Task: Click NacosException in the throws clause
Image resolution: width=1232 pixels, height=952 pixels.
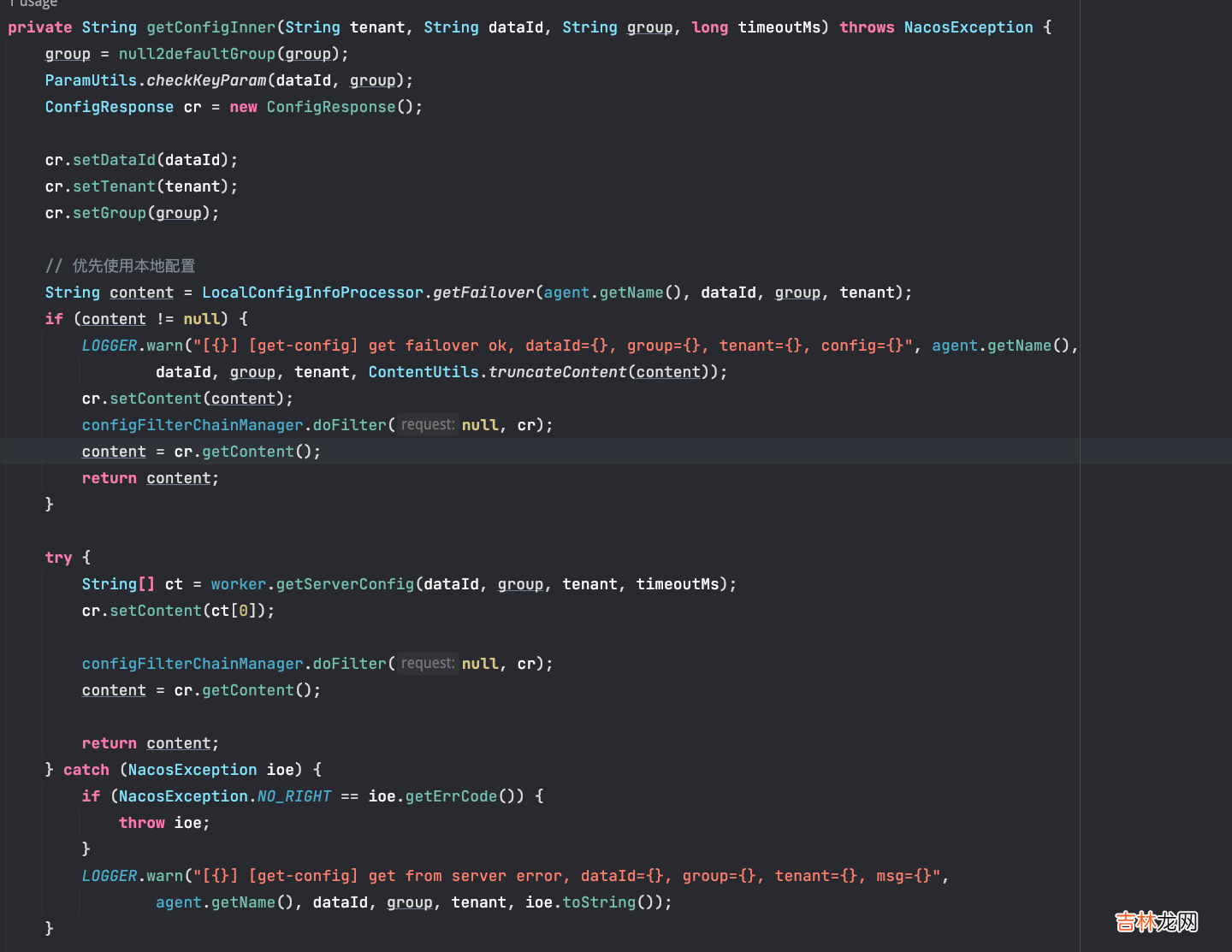Action: tap(968, 27)
